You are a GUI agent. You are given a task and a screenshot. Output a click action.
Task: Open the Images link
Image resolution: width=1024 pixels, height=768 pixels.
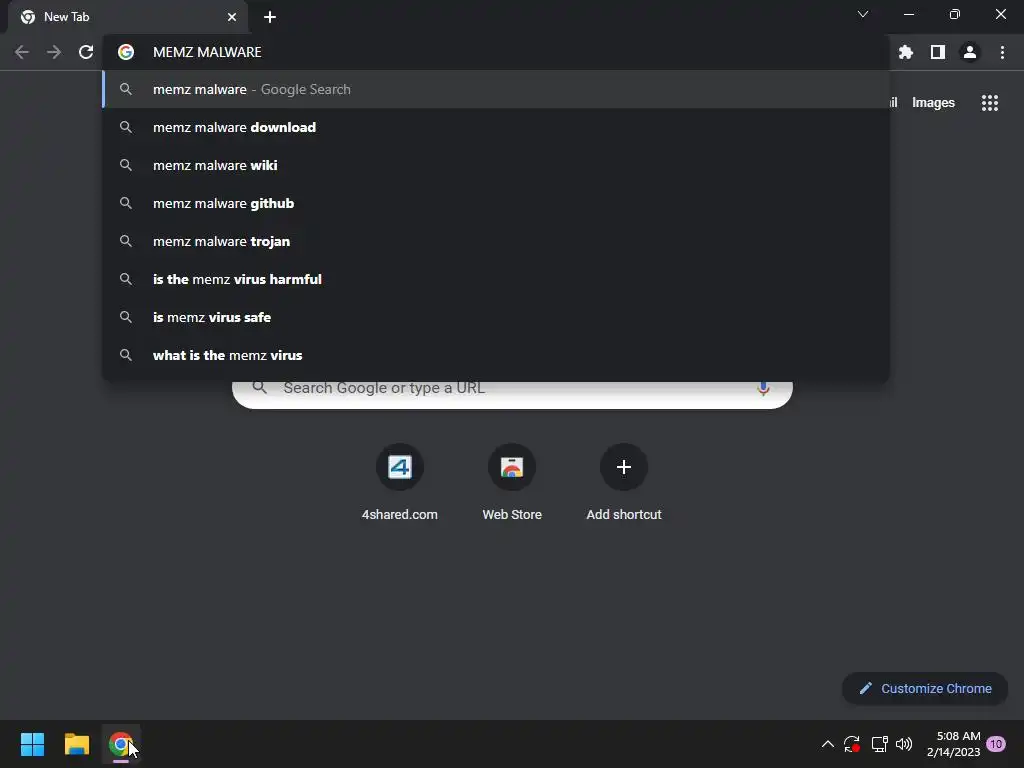click(933, 103)
